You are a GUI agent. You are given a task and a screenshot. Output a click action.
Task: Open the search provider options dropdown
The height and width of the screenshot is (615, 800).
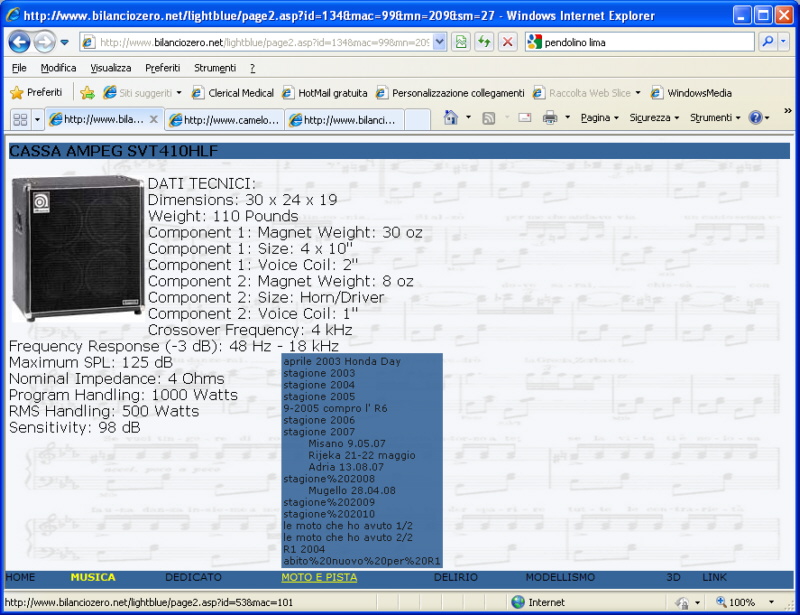[x=783, y=42]
